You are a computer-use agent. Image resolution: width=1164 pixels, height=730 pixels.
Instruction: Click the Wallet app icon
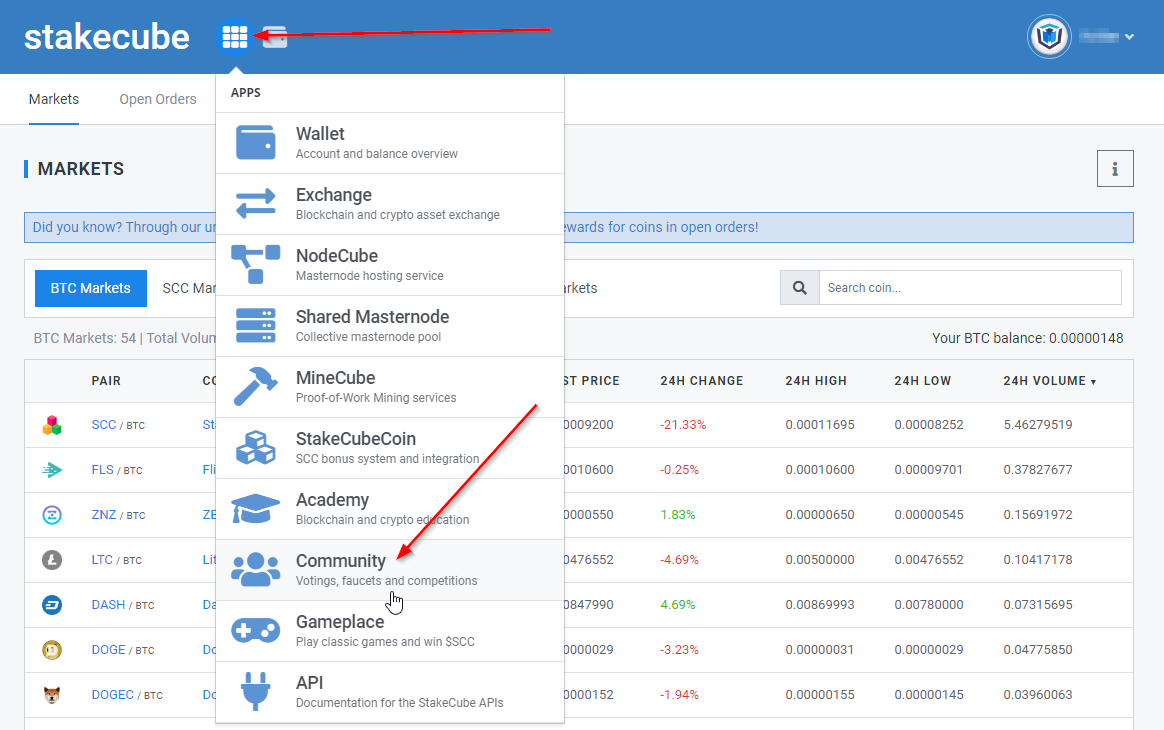click(x=255, y=143)
